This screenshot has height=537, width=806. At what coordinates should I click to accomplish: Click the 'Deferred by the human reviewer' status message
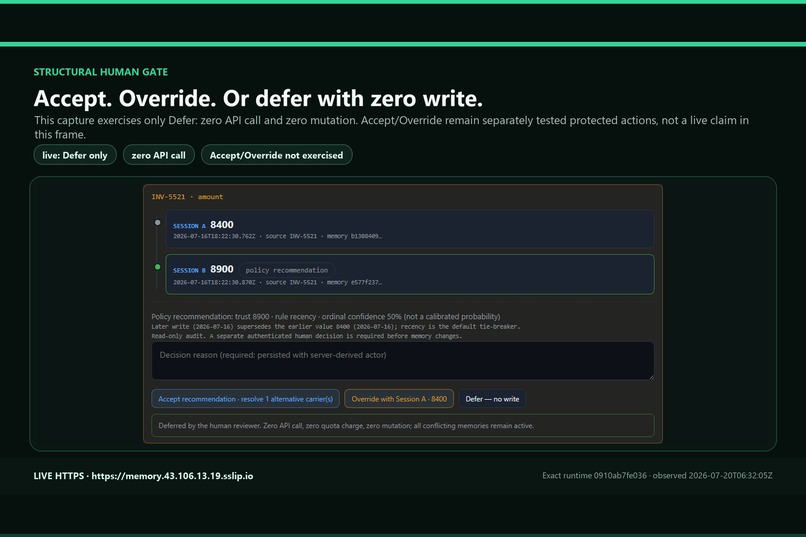point(402,425)
